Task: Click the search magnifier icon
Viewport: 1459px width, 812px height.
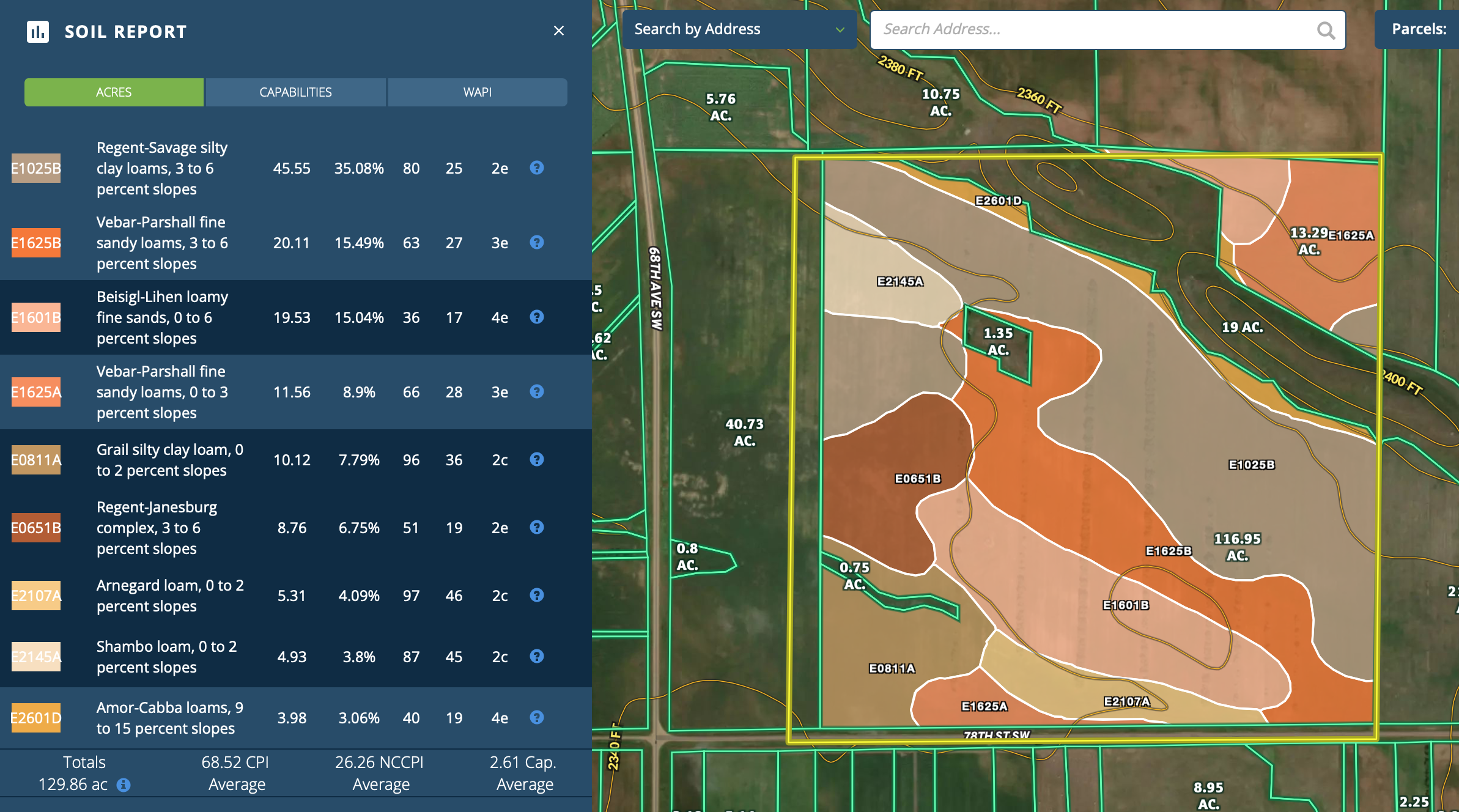Action: tap(1325, 30)
